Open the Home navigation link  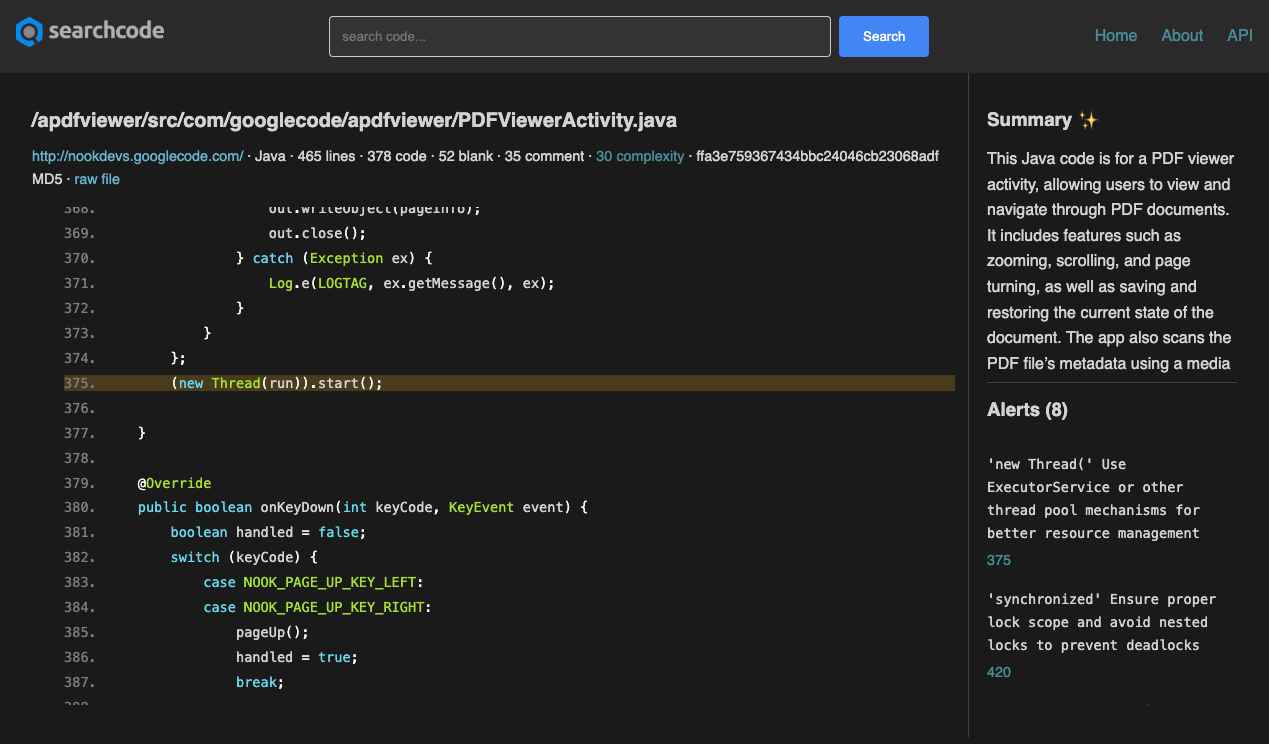point(1116,35)
